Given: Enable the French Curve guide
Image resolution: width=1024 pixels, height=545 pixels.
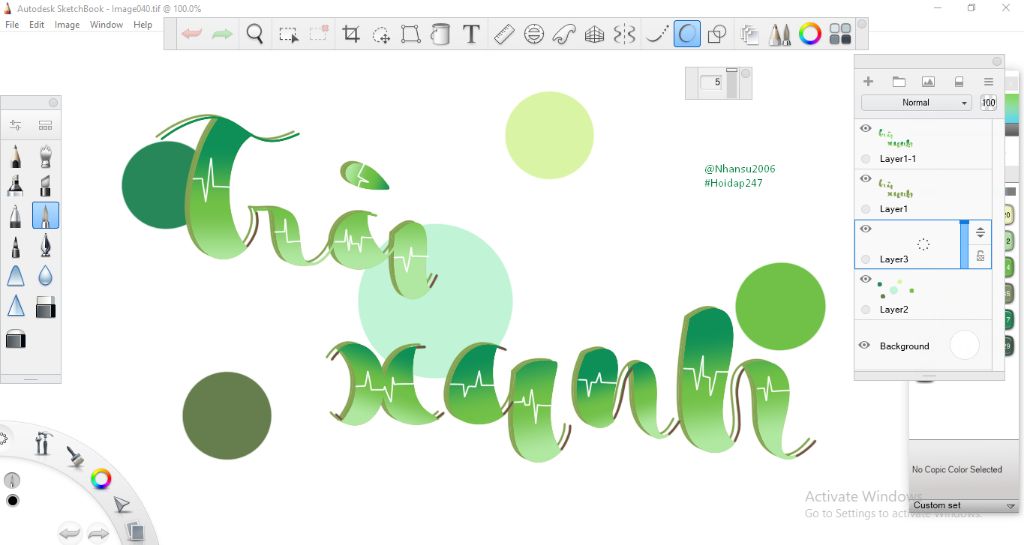Looking at the screenshot, I should [x=564, y=34].
